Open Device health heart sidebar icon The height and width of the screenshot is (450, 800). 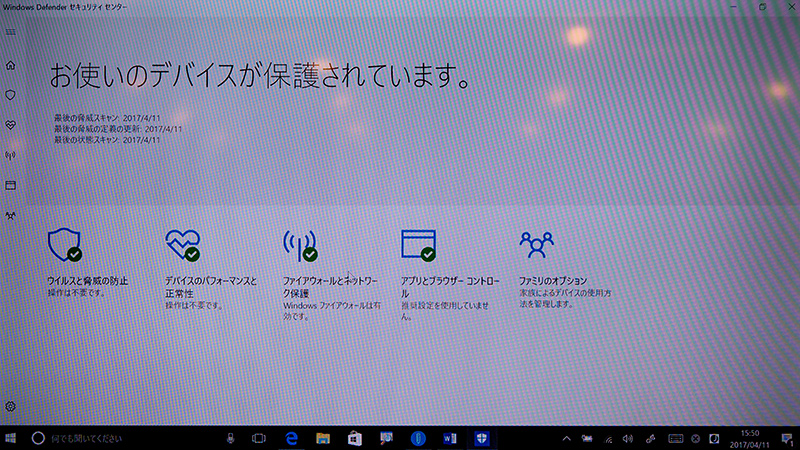pos(10,125)
